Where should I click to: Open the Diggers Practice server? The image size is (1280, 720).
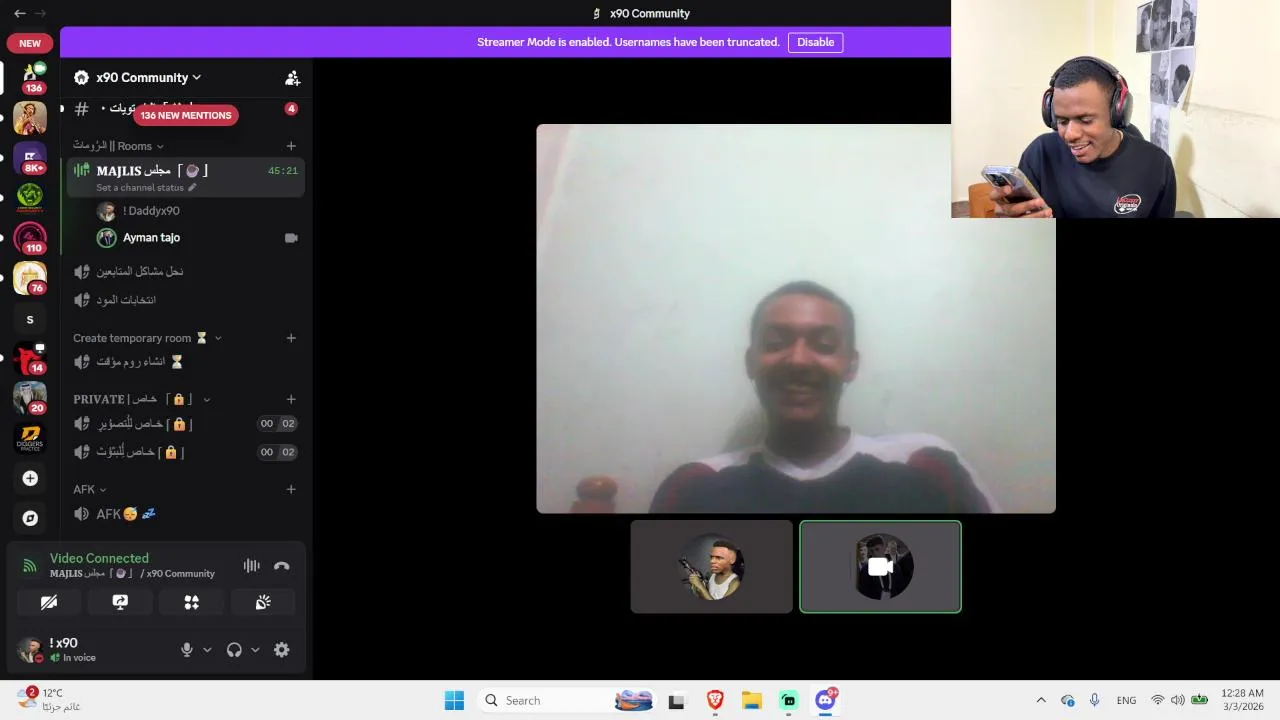coord(30,439)
